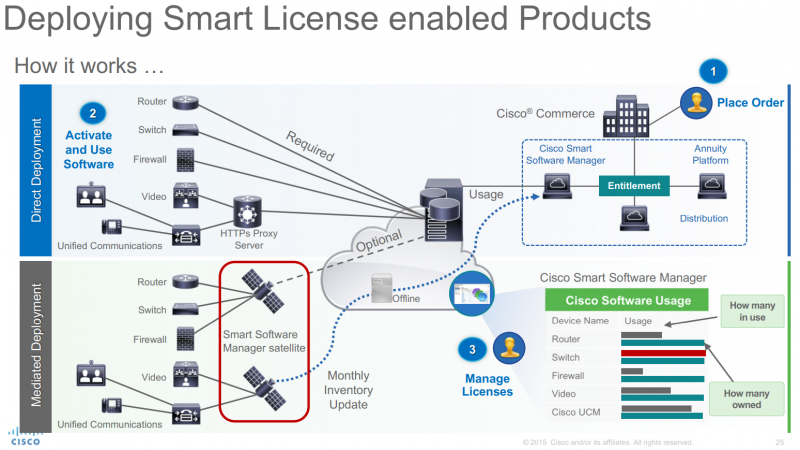Image resolution: width=800 pixels, height=450 pixels.
Task: Click the Distribution laptop cloud icon
Action: (x=635, y=218)
